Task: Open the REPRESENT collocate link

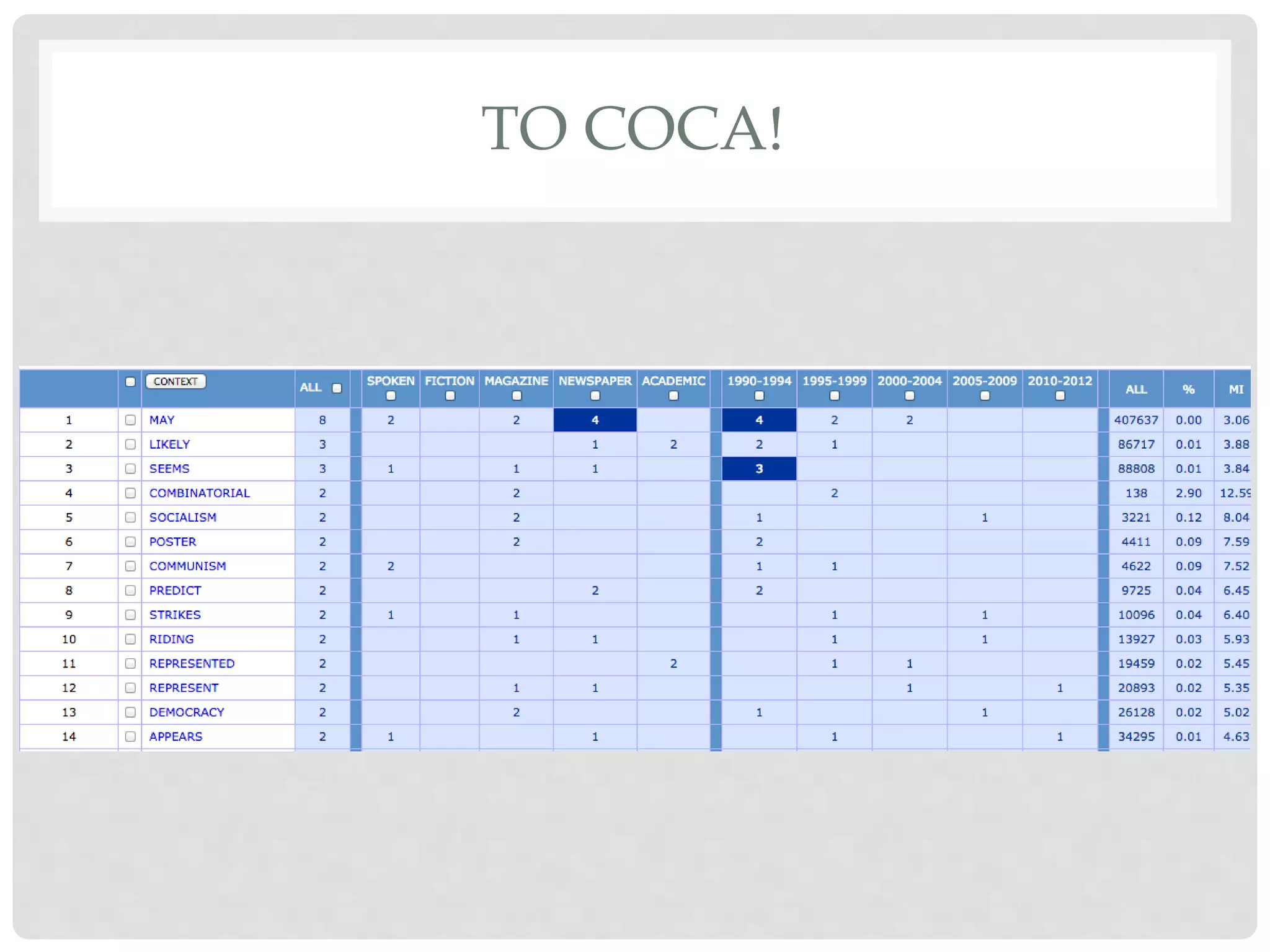Action: pyautogui.click(x=184, y=688)
